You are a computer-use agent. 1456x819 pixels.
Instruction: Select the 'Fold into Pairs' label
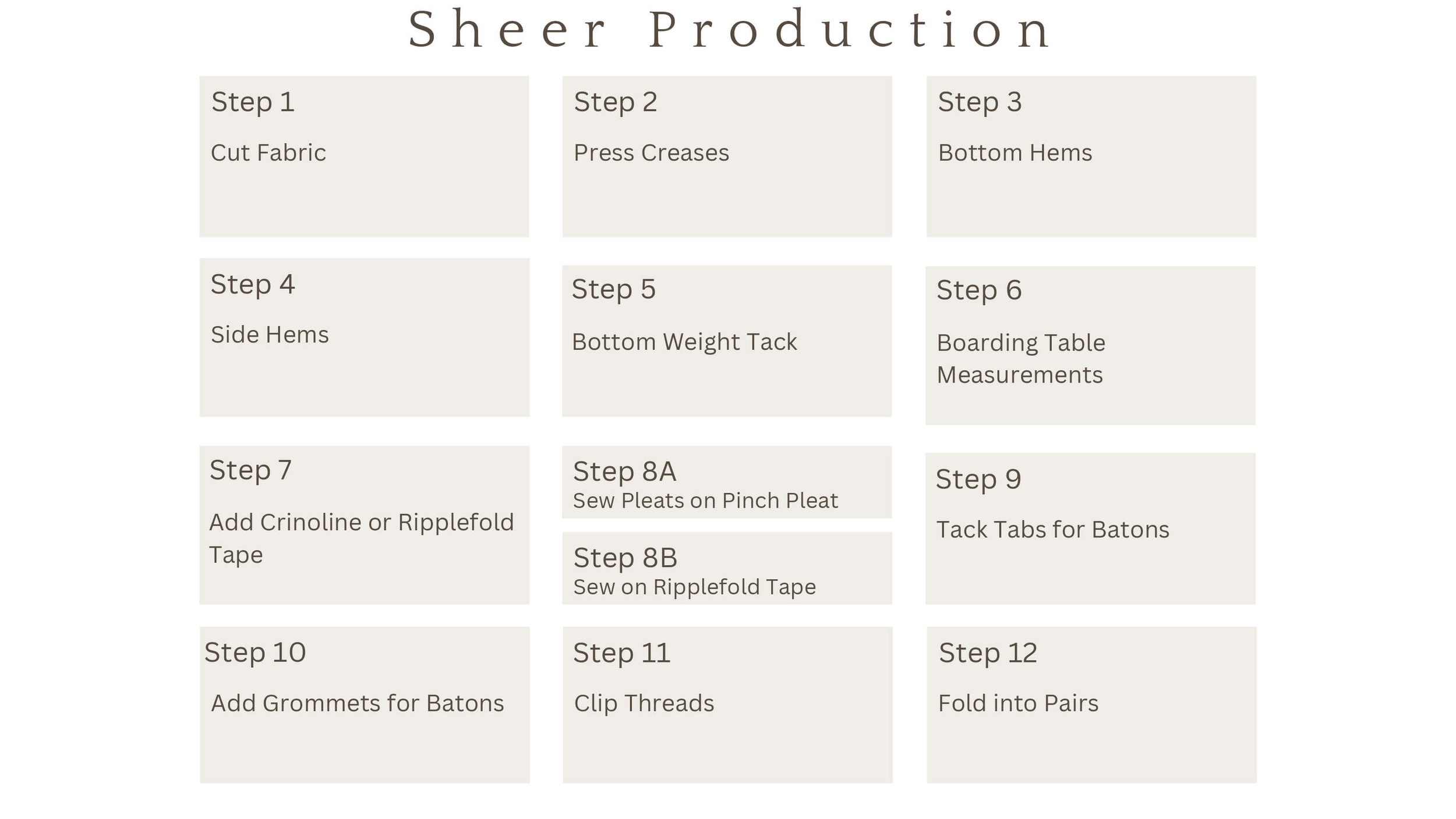1018,703
